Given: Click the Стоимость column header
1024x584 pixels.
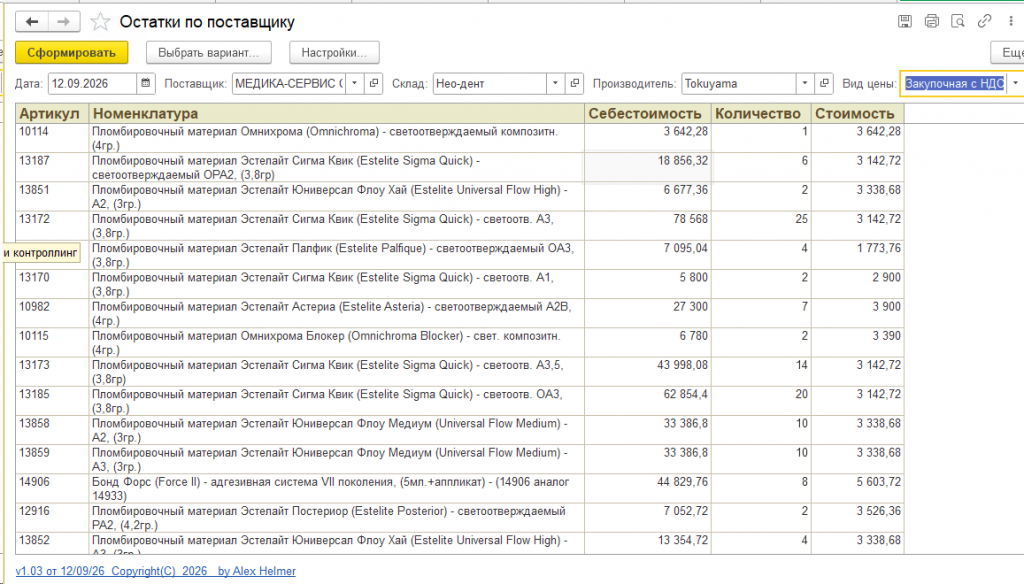Looking at the screenshot, I should point(857,114).
